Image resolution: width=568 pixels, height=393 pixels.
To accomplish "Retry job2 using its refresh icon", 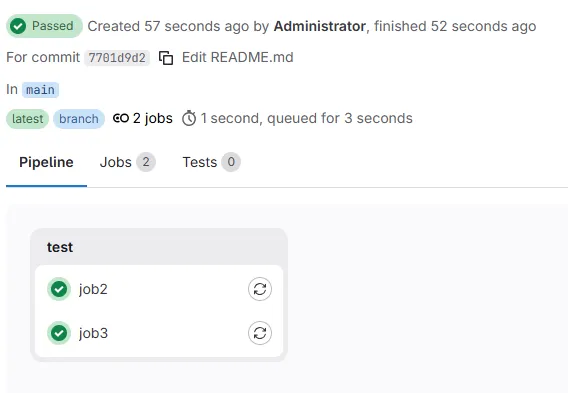I will pos(260,289).
